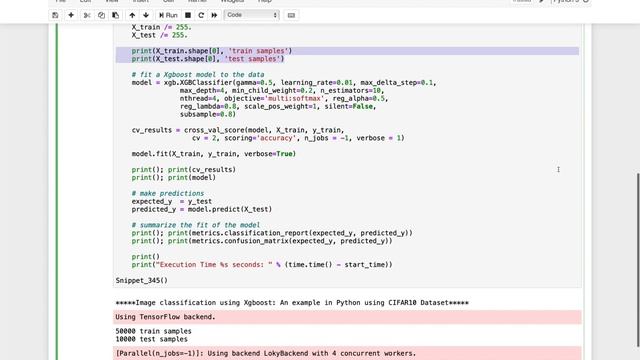
Task: Click "expected_y = y_test" line
Action: (171, 201)
